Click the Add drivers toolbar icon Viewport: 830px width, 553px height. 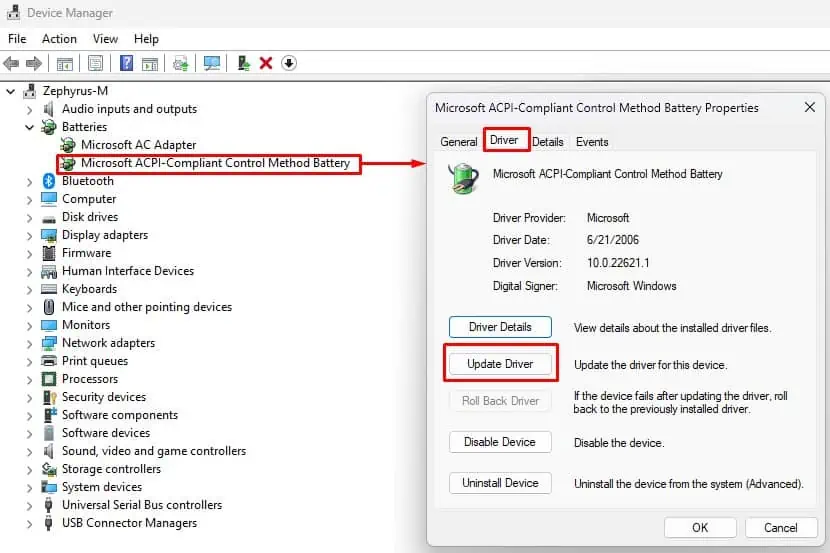243,63
